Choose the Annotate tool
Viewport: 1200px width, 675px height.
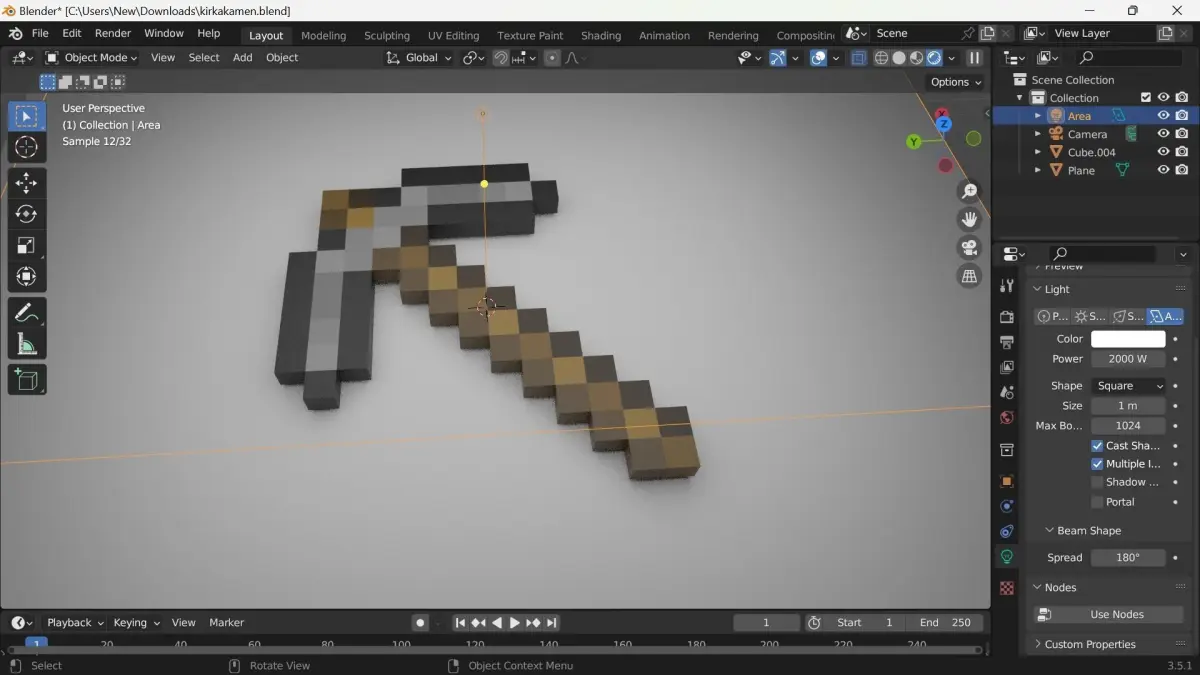pyautogui.click(x=27, y=313)
